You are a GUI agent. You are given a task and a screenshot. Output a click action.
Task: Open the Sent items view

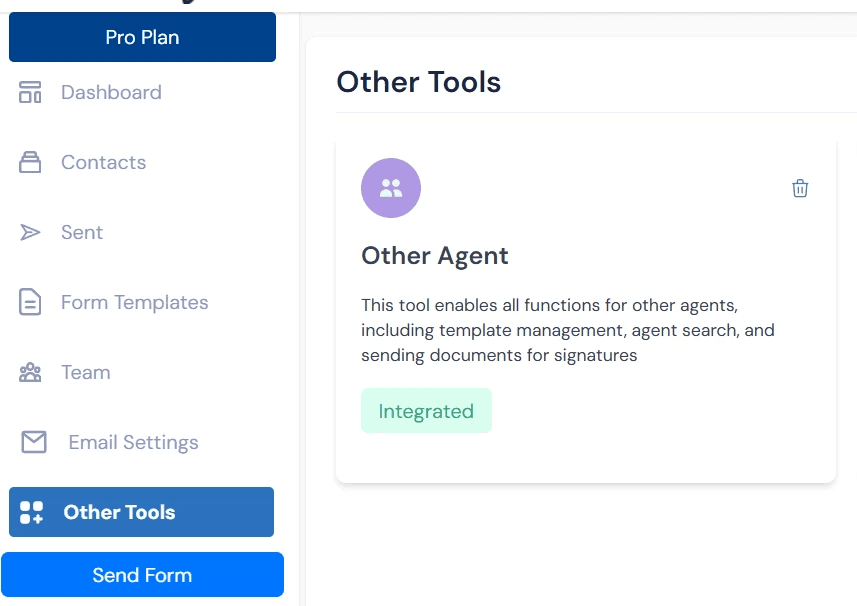82,232
